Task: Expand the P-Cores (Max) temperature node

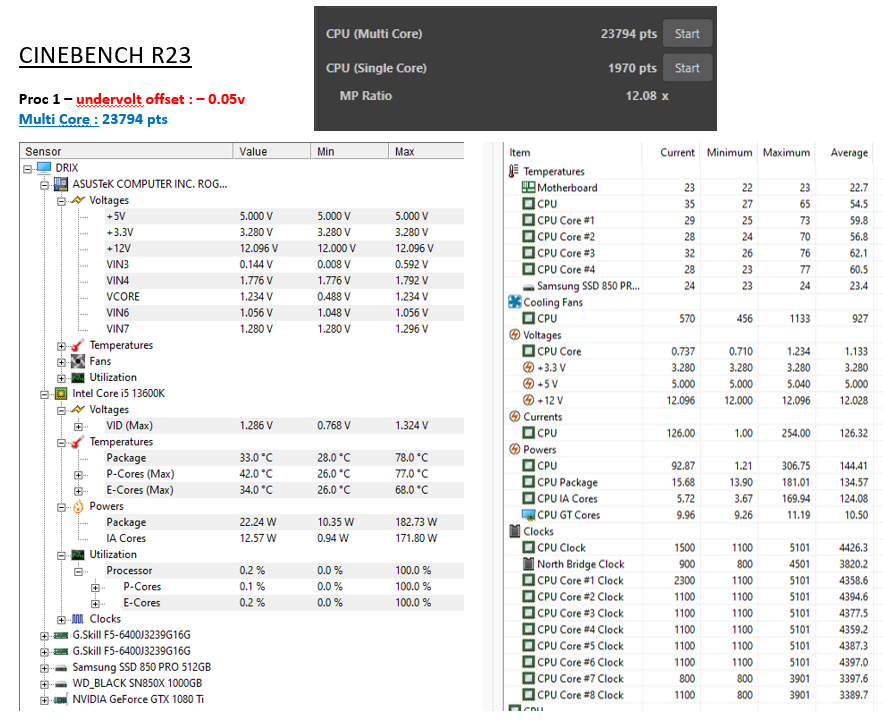Action: tap(78, 475)
